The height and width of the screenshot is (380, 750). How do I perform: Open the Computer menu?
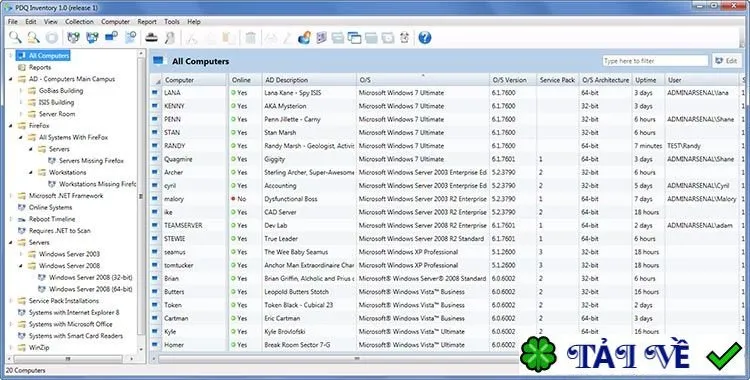click(115, 22)
